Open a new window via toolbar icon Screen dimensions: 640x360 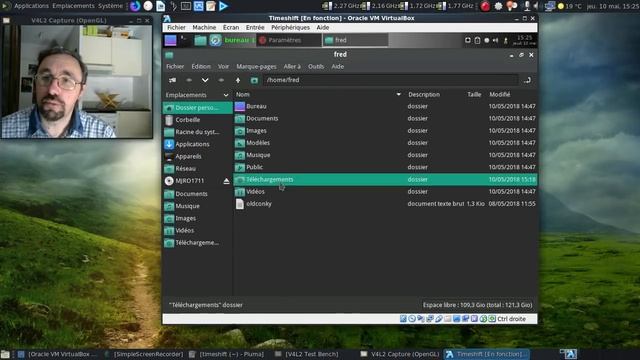173,80
